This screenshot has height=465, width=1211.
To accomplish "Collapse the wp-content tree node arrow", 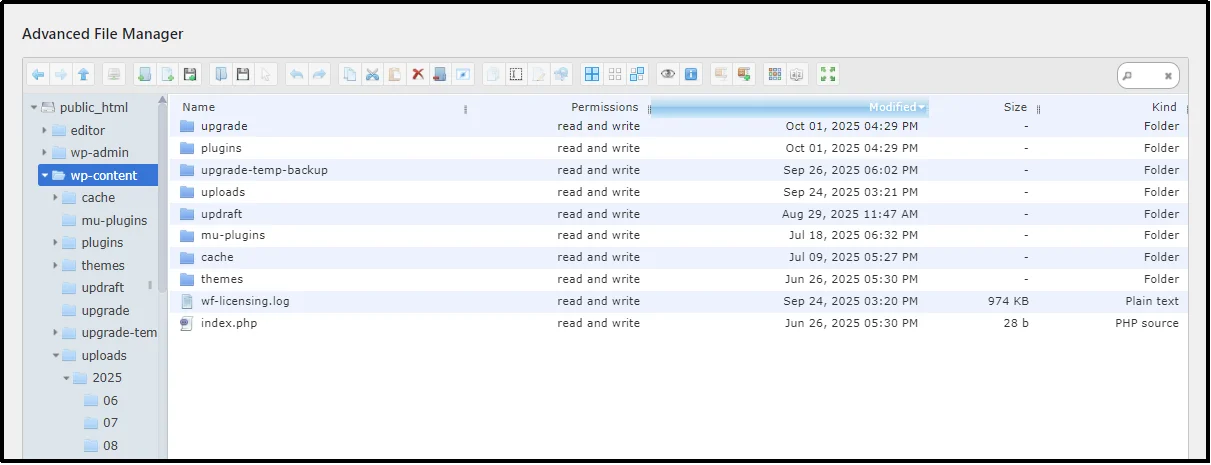I will (45, 176).
